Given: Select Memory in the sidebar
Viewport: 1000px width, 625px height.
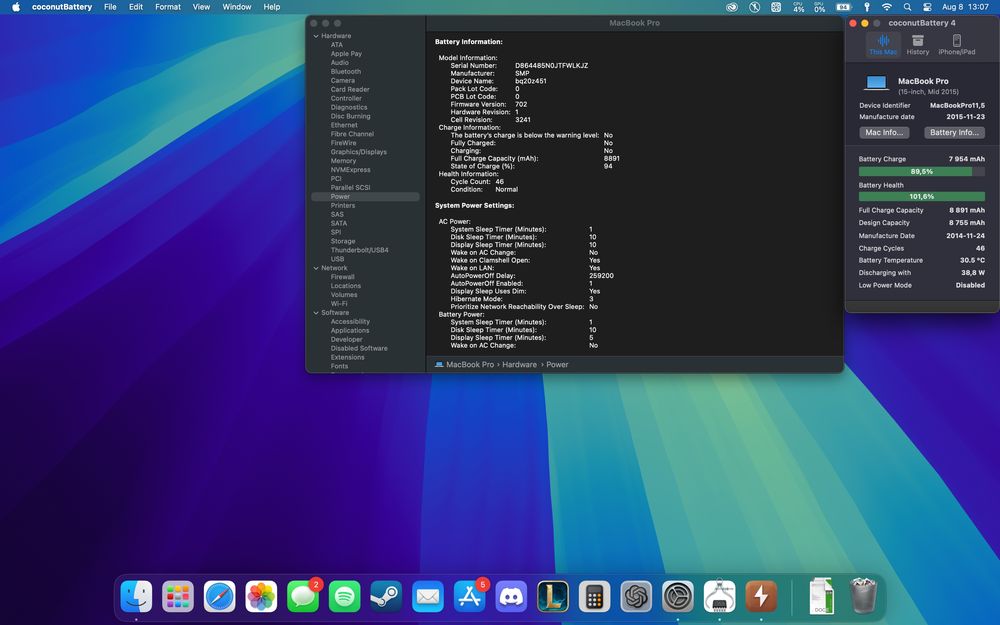Looking at the screenshot, I should pyautogui.click(x=343, y=161).
